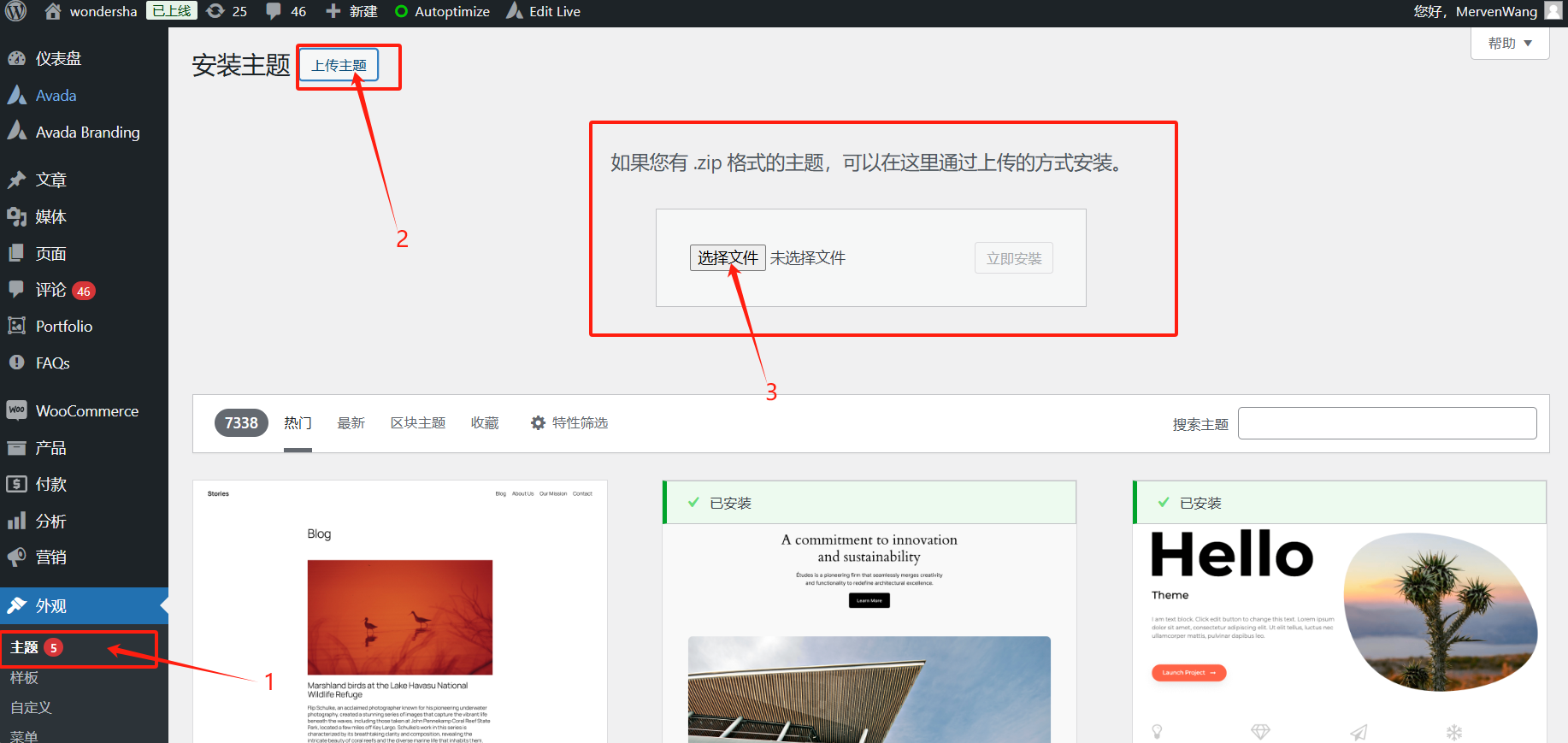Open the 媒体 media icon
The image size is (1568, 743).
(16, 216)
